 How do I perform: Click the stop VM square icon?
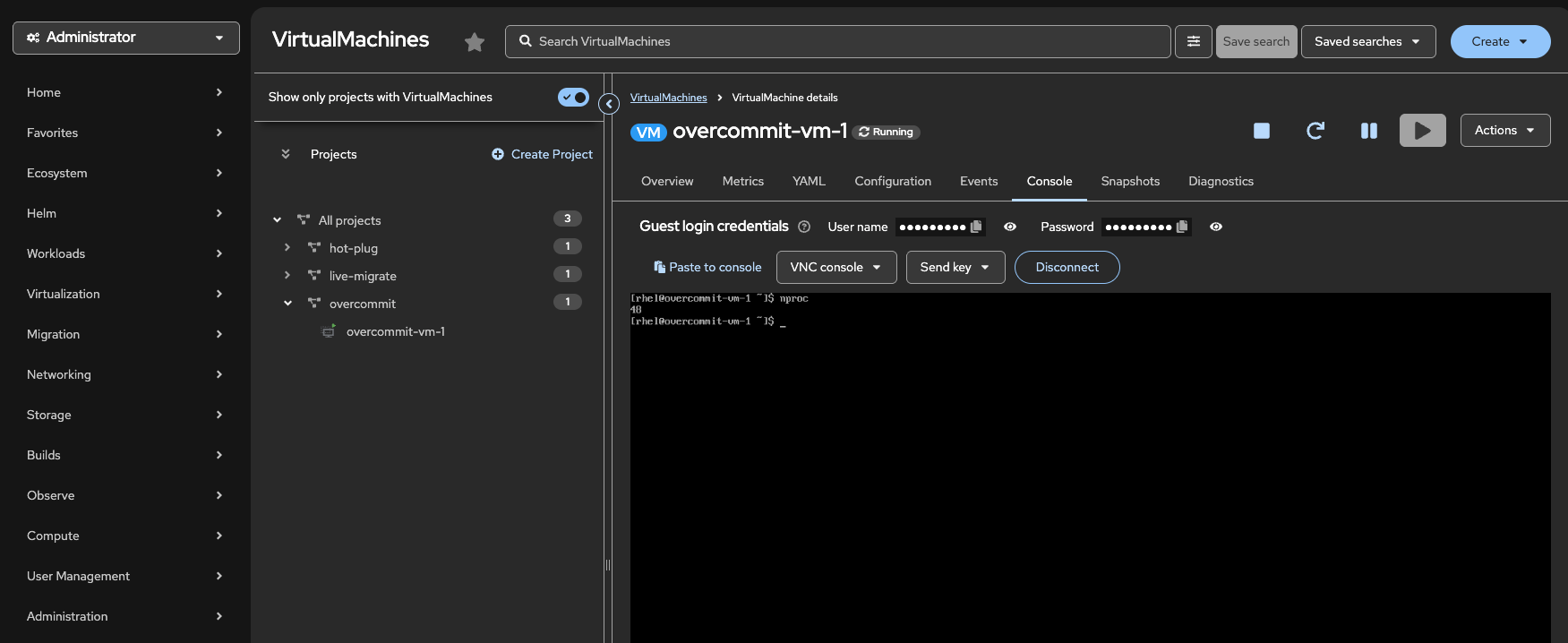(1261, 131)
